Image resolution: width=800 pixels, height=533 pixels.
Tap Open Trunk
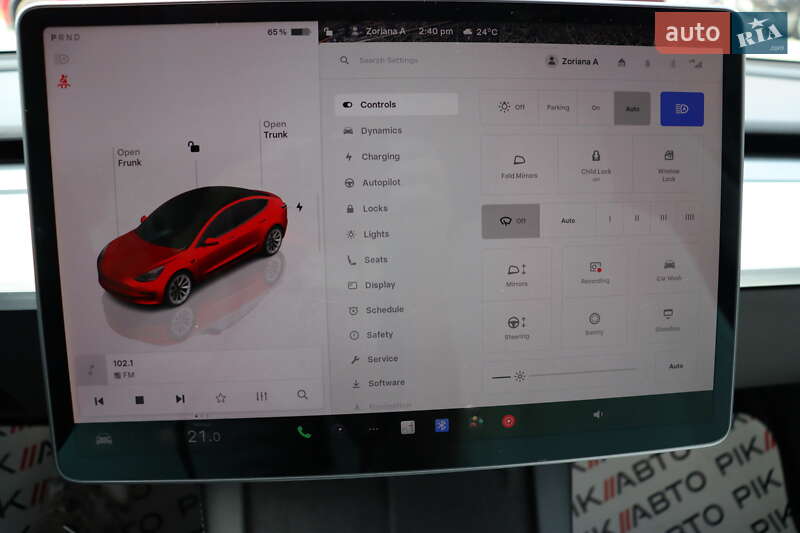click(x=276, y=130)
